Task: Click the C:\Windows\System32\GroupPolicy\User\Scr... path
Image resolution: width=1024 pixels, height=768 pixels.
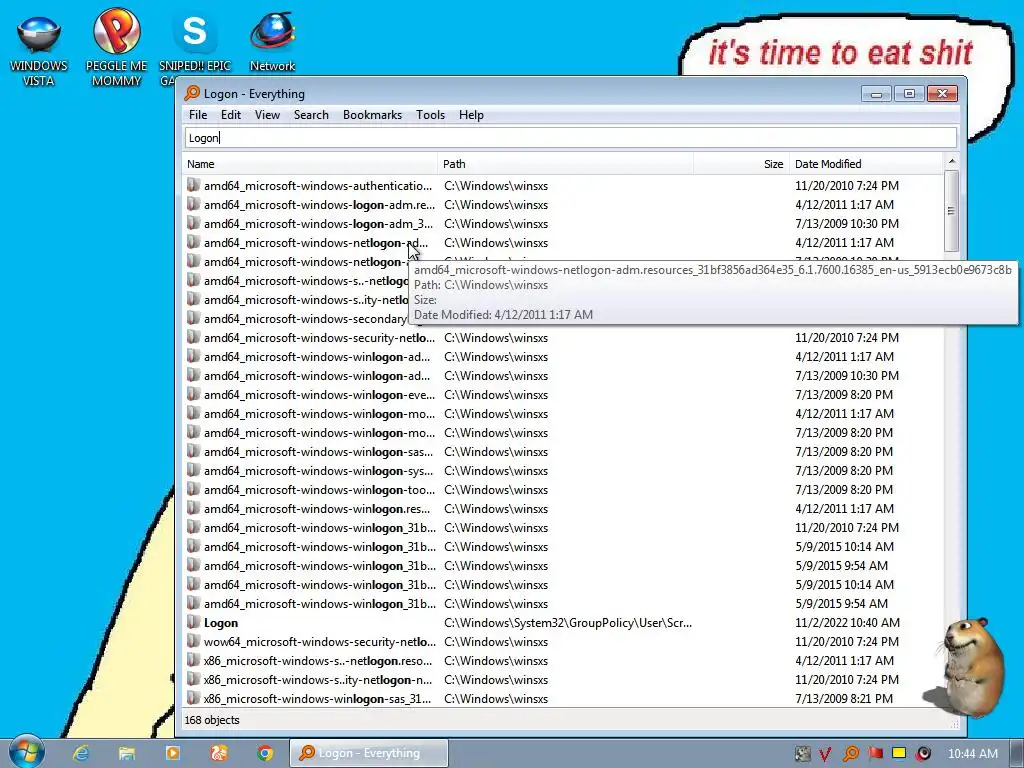Action: pos(568,623)
